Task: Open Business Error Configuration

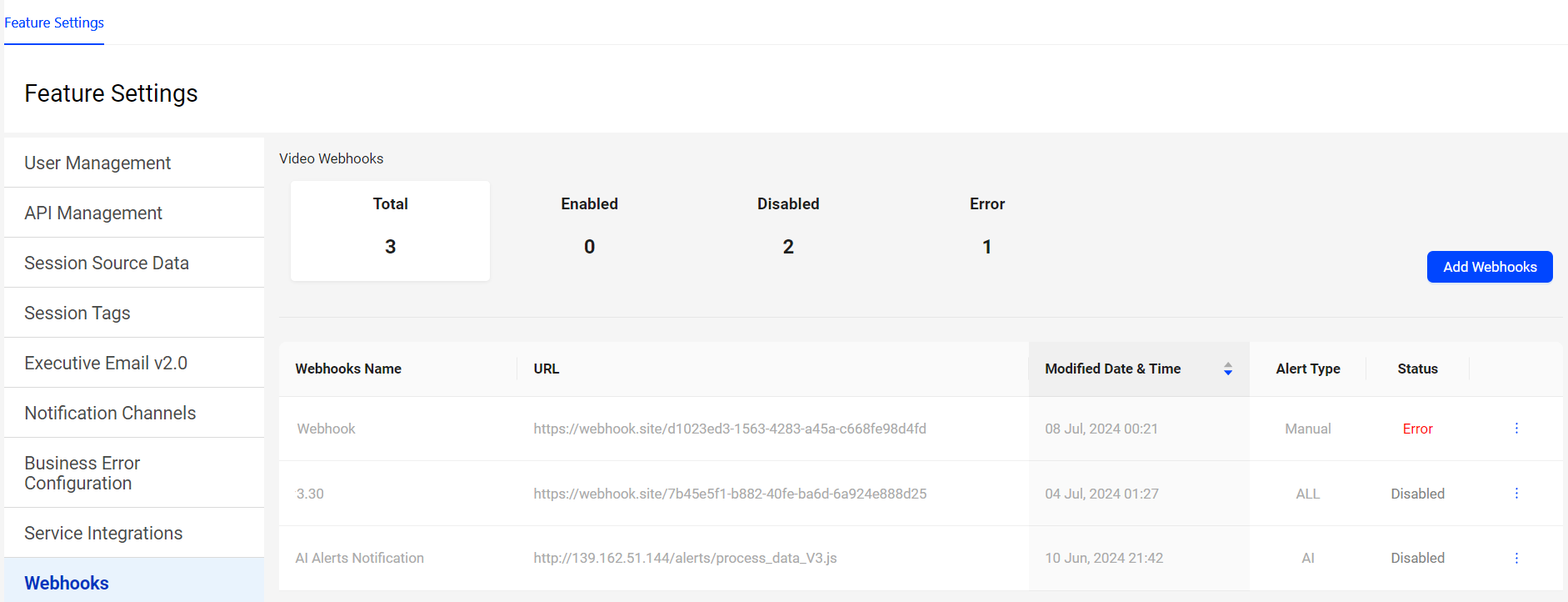Action: [x=82, y=473]
